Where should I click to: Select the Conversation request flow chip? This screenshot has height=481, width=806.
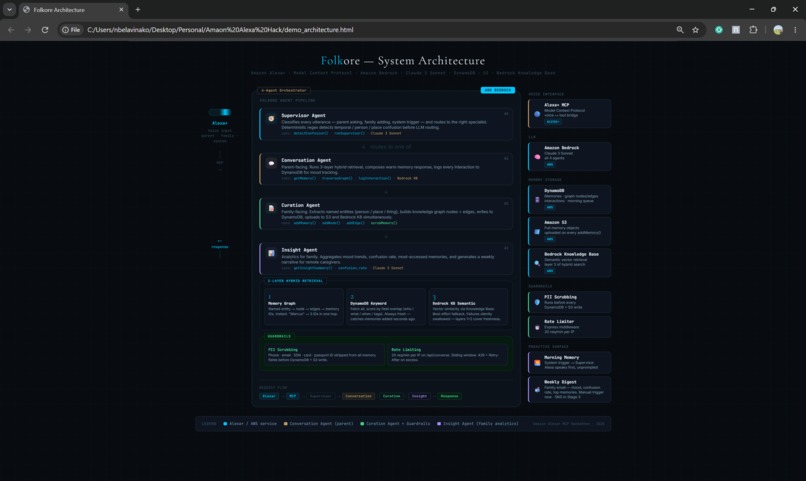(x=358, y=396)
